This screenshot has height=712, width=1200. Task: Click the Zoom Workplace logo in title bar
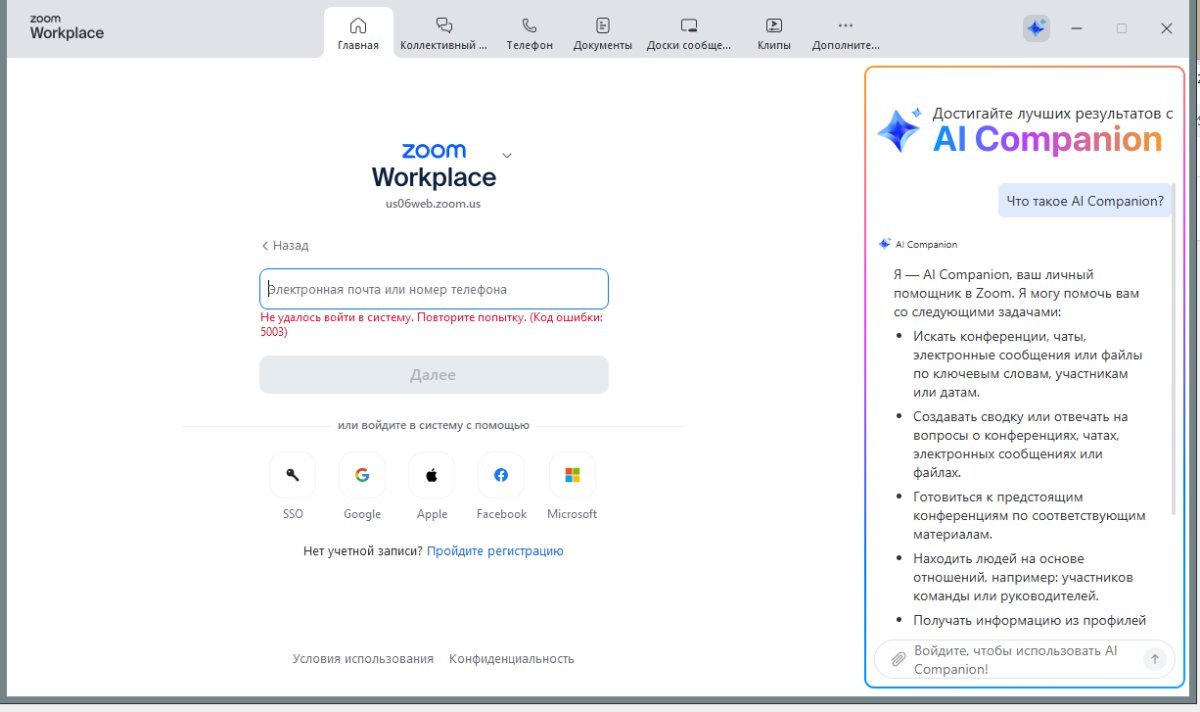point(66,27)
